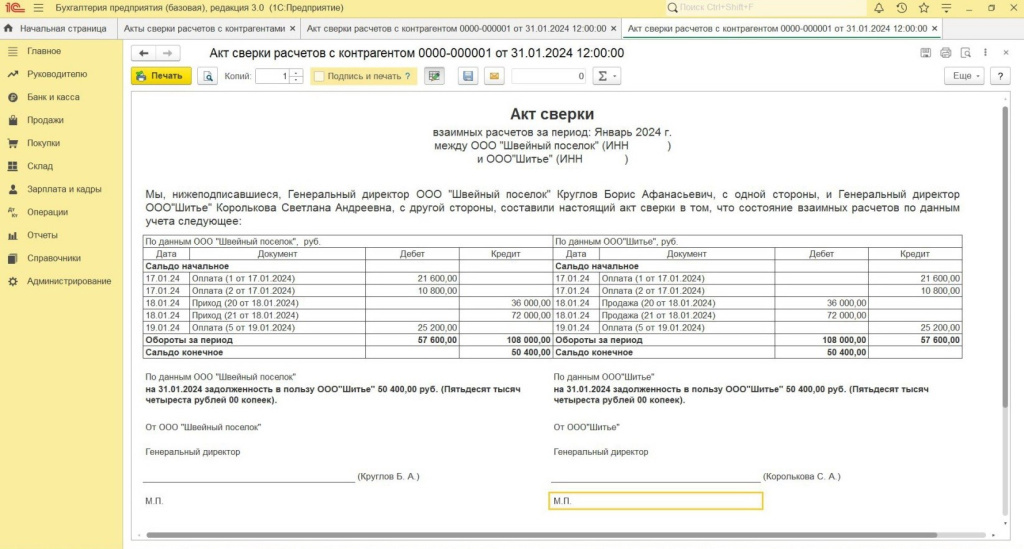Click the help question mark button

pyautogui.click(x=999, y=76)
